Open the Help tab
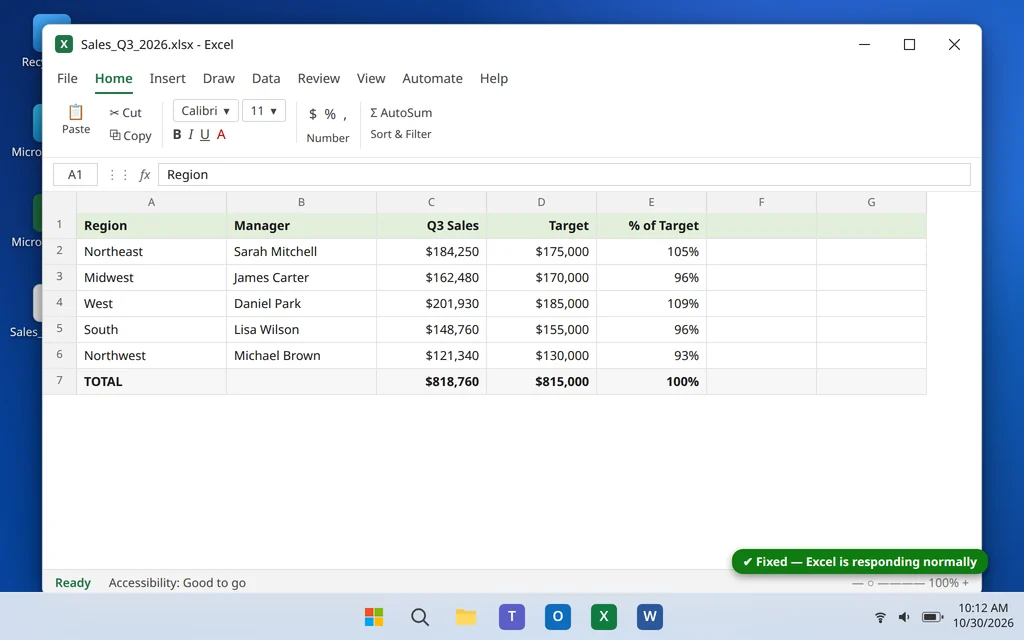 [x=494, y=78]
